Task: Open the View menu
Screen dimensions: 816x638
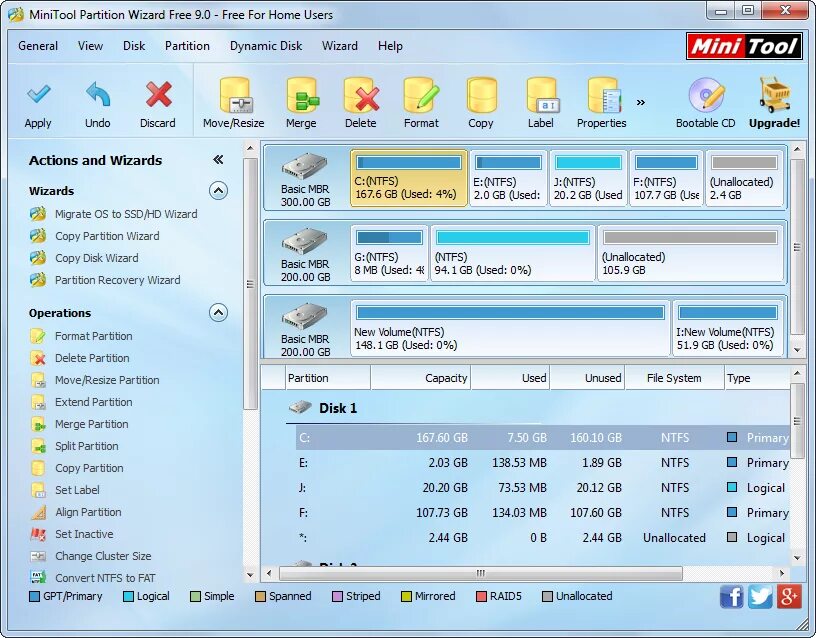Action: pos(91,46)
